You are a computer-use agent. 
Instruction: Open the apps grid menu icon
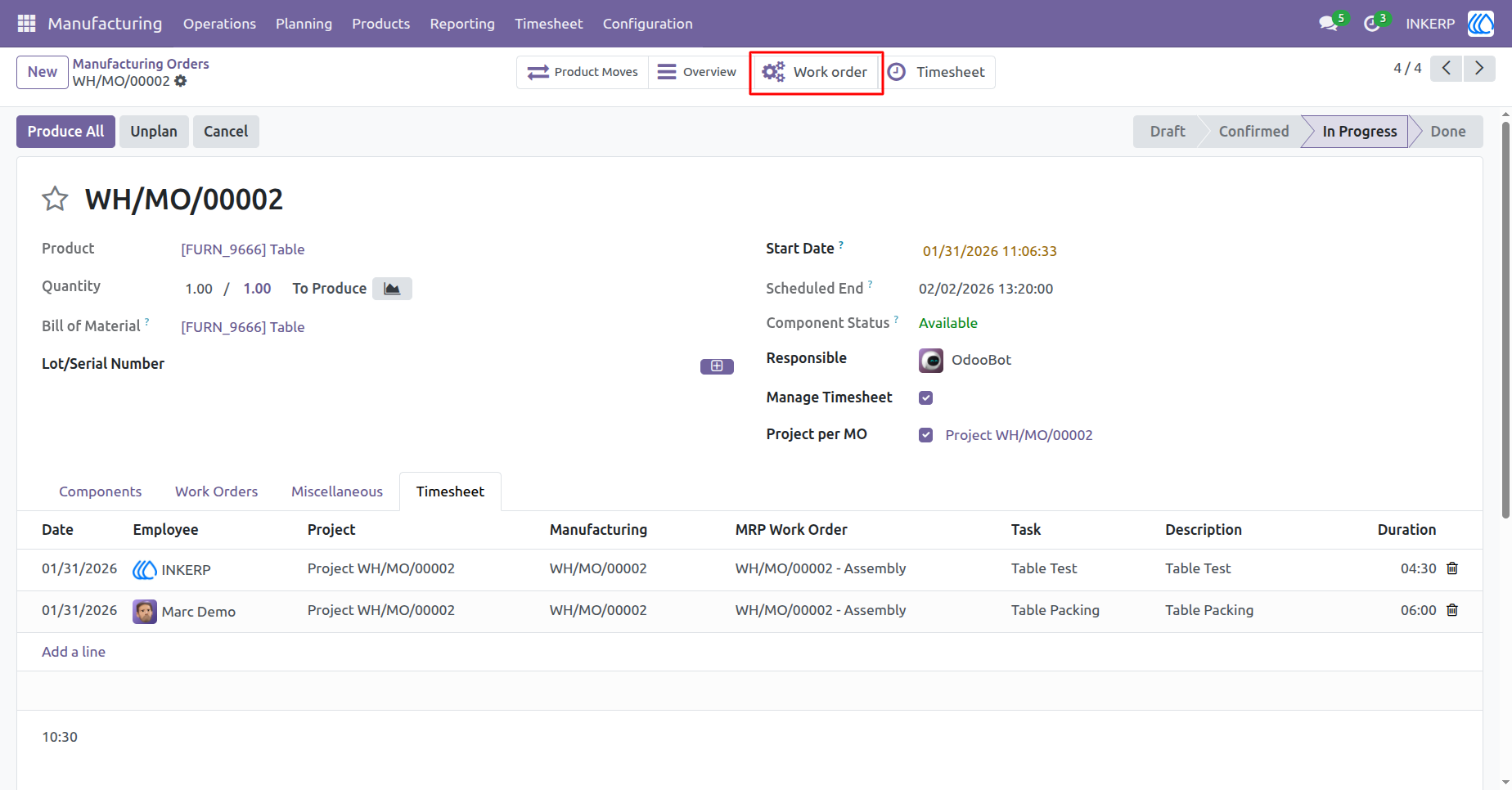pos(26,24)
